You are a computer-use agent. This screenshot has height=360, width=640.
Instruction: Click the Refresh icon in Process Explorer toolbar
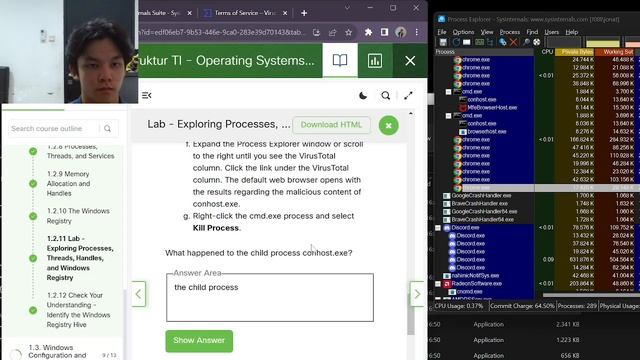coord(456,42)
